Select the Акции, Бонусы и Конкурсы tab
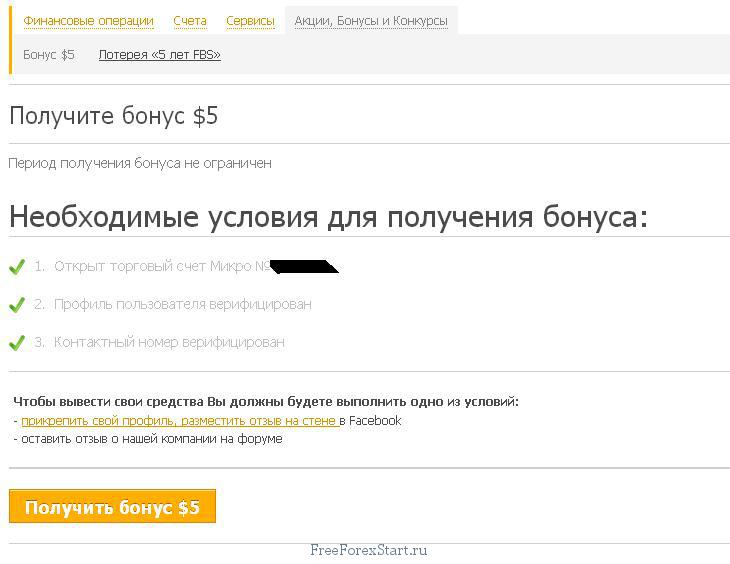 point(371,21)
